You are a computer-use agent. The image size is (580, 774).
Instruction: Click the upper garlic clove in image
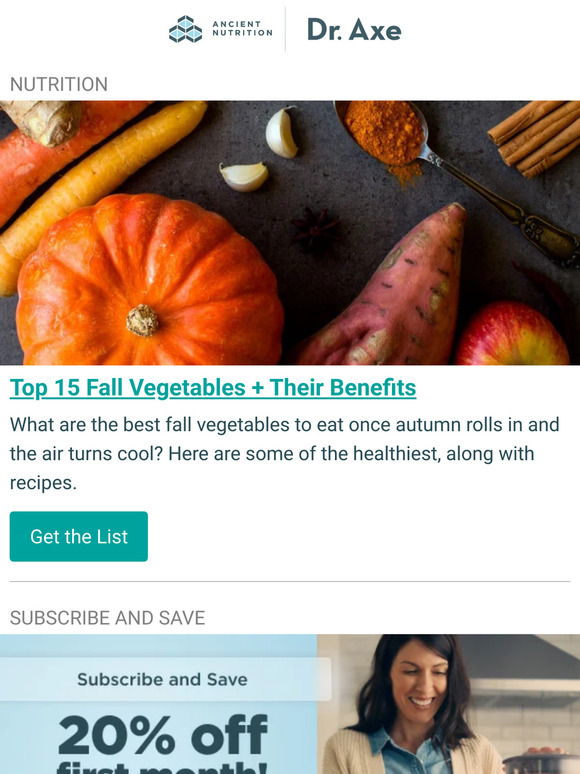281,132
